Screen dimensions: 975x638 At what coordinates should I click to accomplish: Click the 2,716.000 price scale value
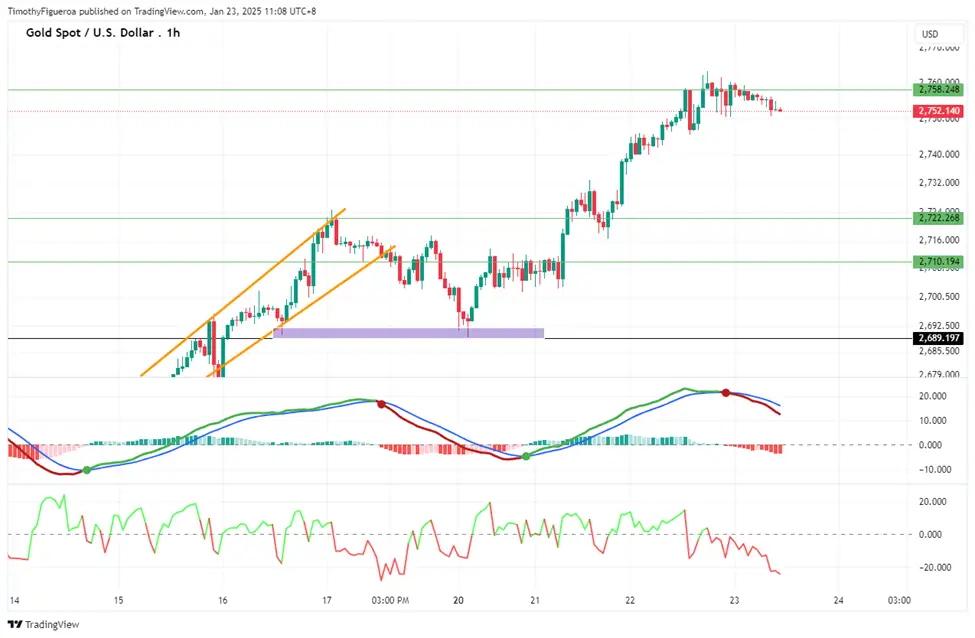point(939,240)
